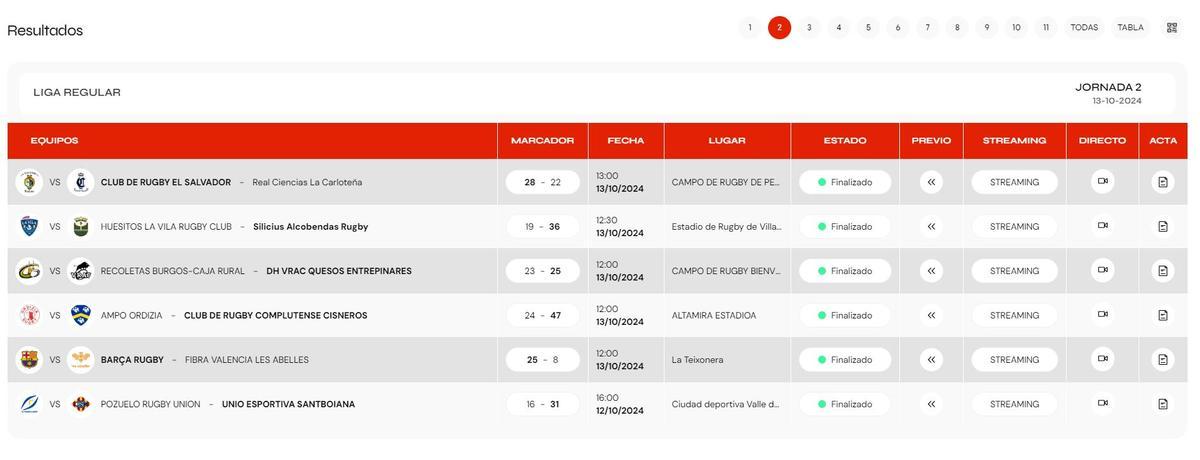Open acta document for Recoletas Burgos match
Screen dimensions: 1200x460
(x=1163, y=271)
